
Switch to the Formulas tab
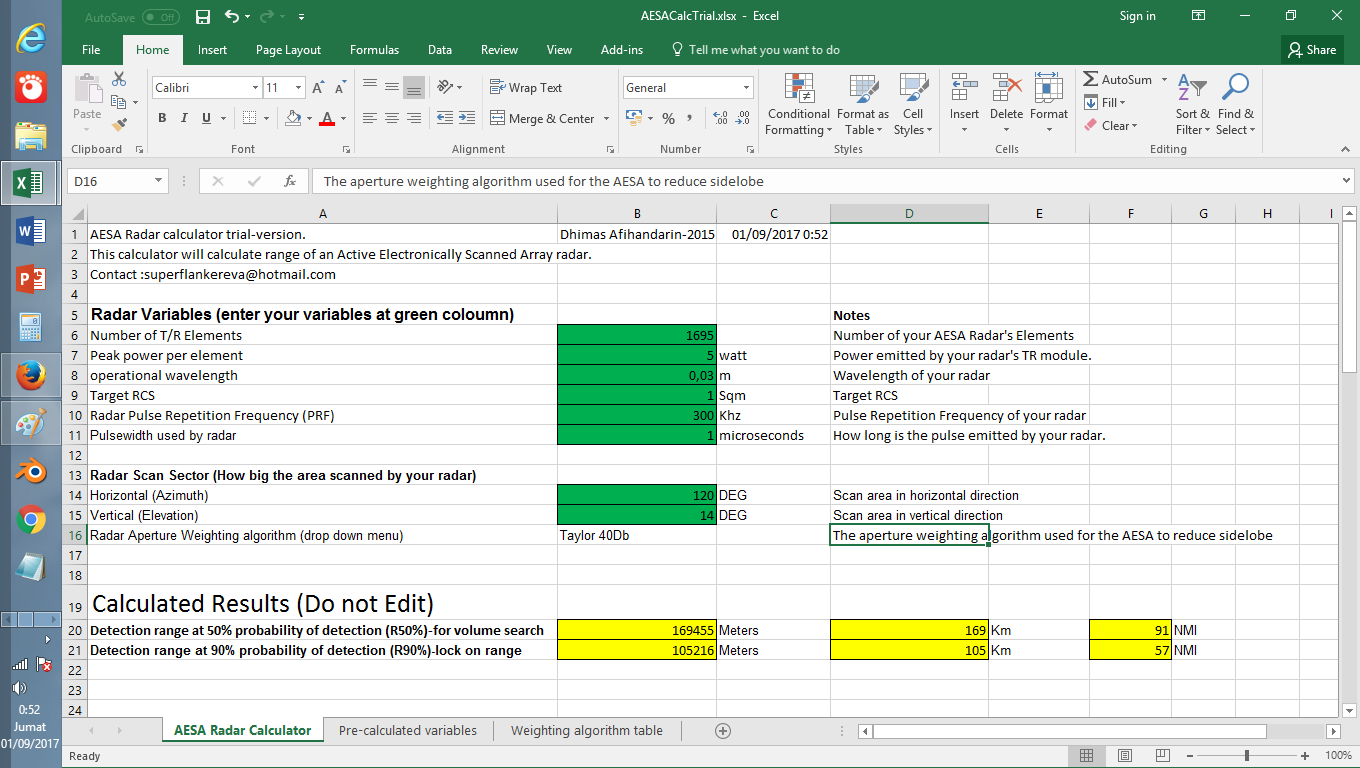pyautogui.click(x=374, y=50)
